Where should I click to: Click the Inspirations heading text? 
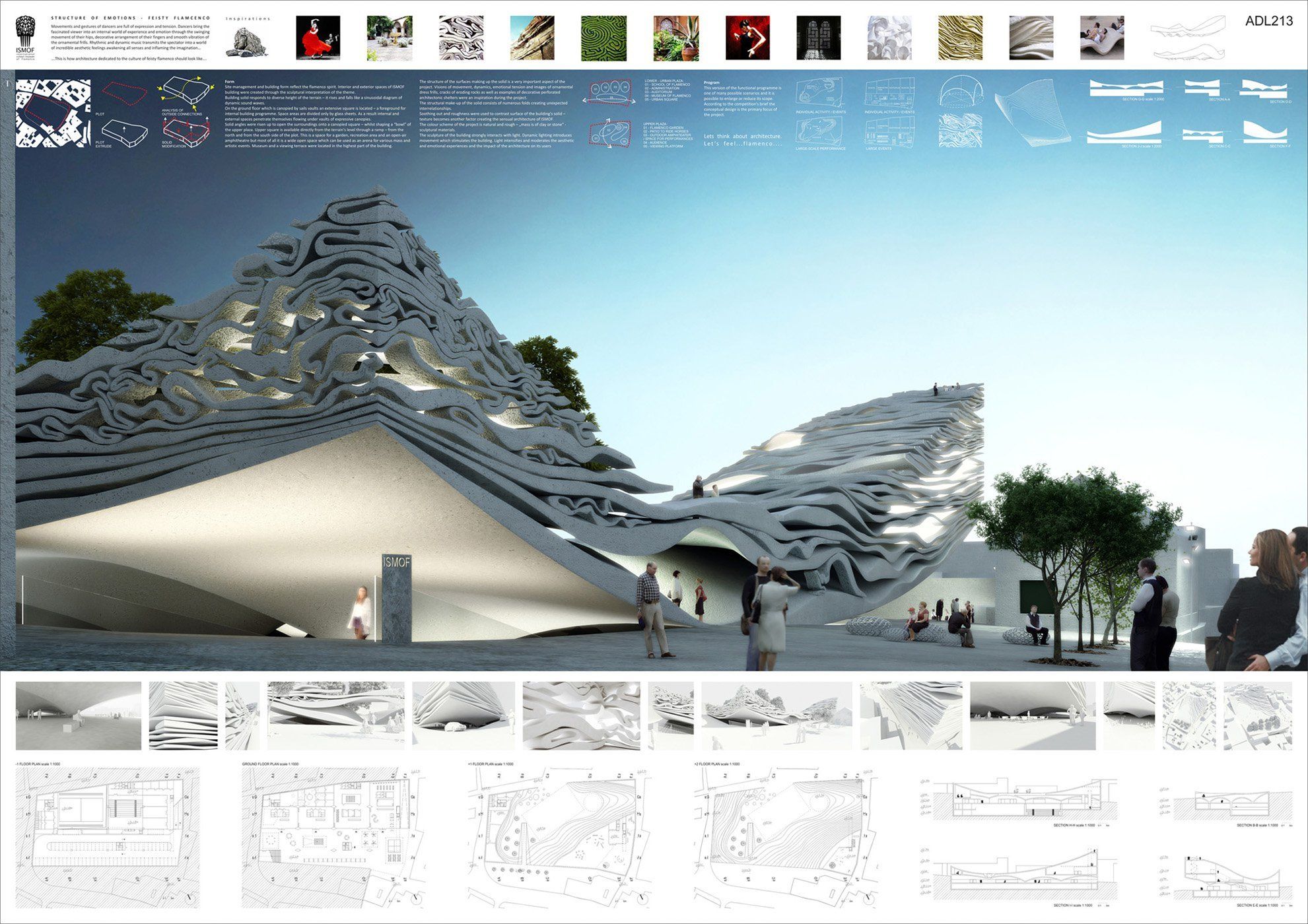click(x=248, y=18)
